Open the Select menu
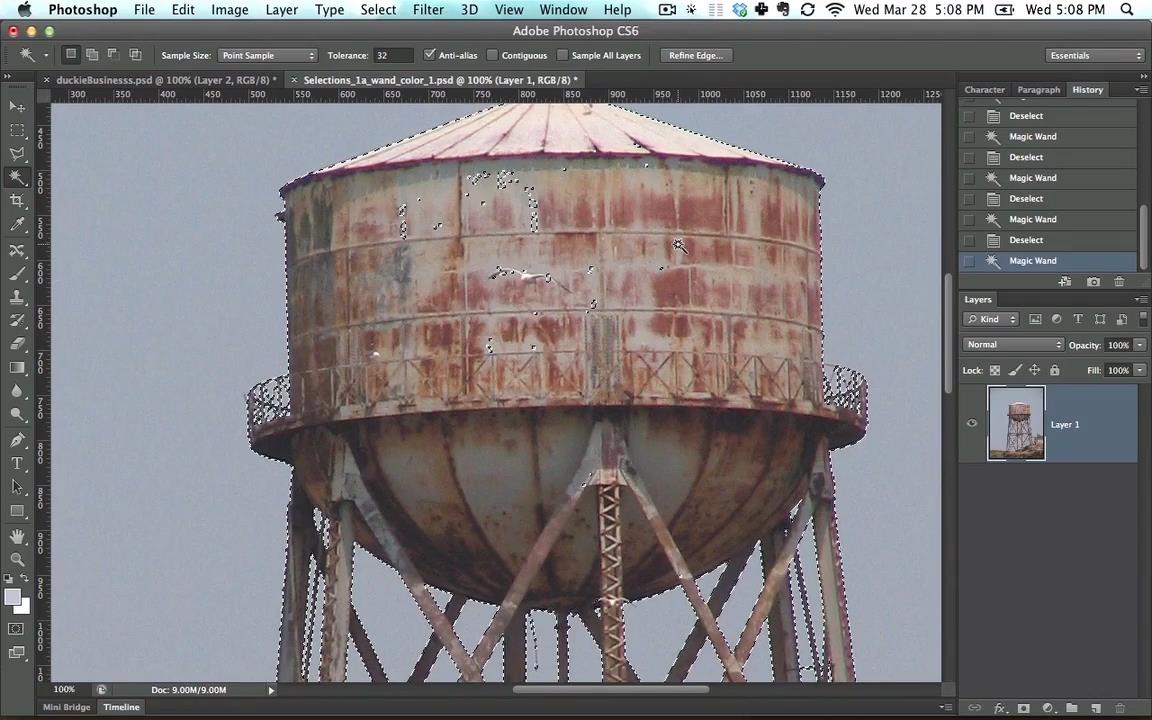This screenshot has width=1152, height=720. point(378,10)
